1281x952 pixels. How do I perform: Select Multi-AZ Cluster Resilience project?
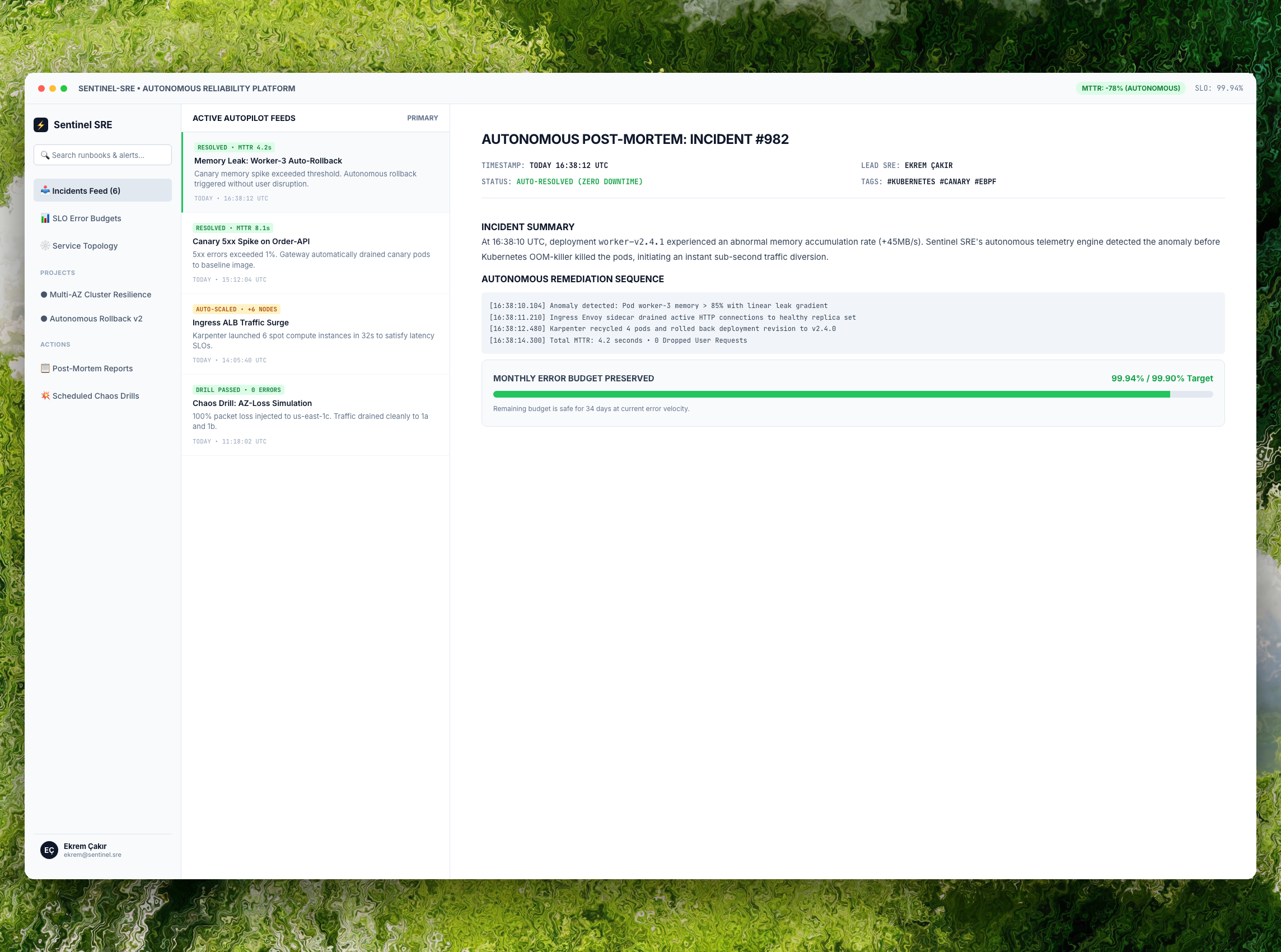click(102, 295)
